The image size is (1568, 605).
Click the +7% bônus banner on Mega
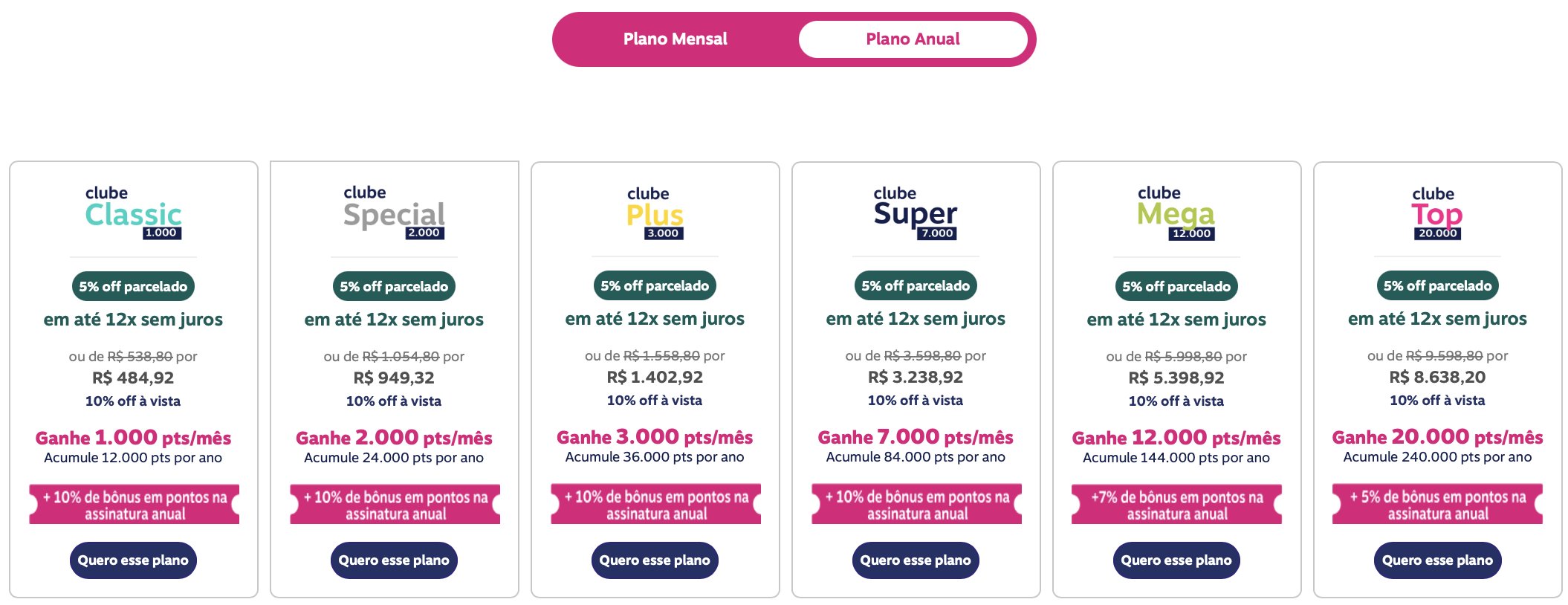[x=1176, y=505]
